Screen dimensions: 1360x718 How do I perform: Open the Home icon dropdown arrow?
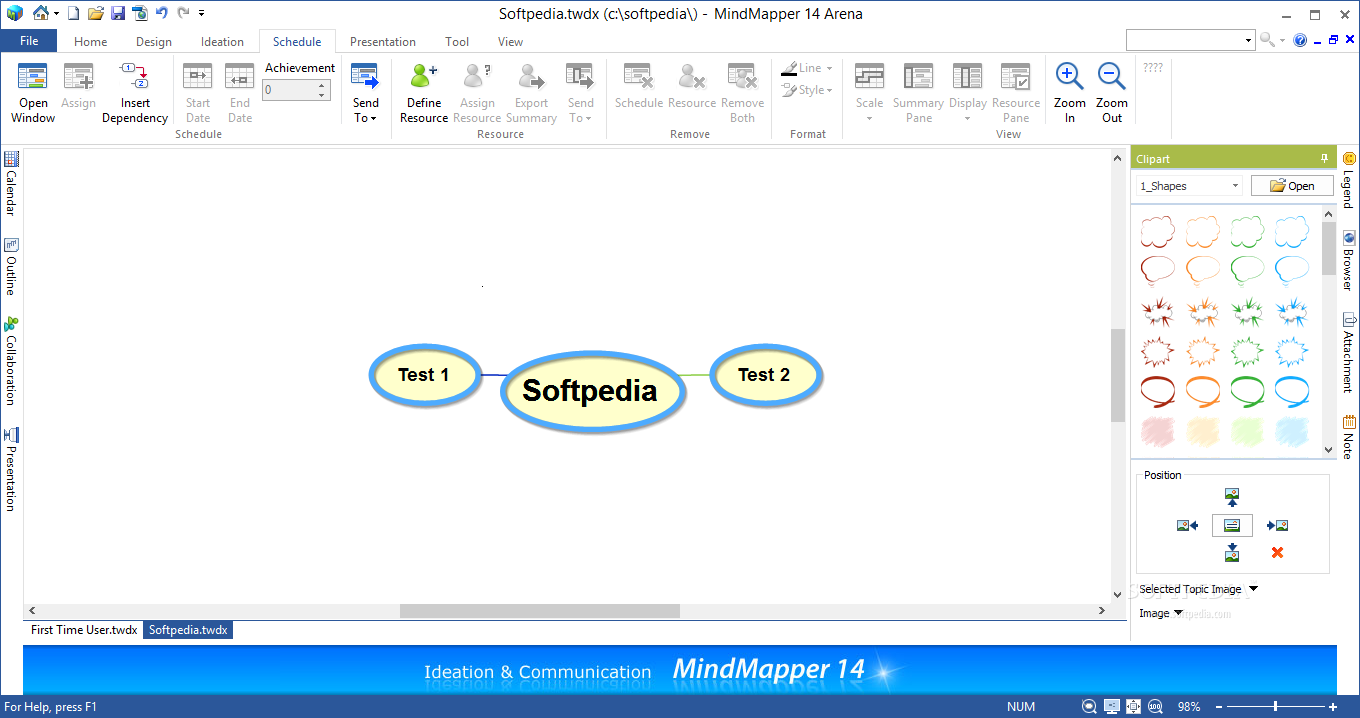point(56,14)
